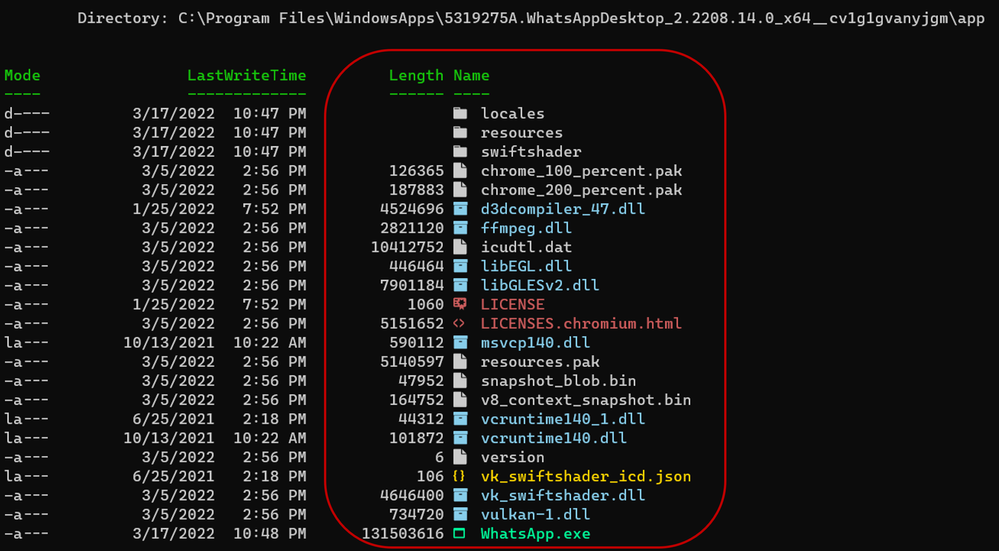Click the file icon beside v8_context_snapshot.bin

click(460, 400)
